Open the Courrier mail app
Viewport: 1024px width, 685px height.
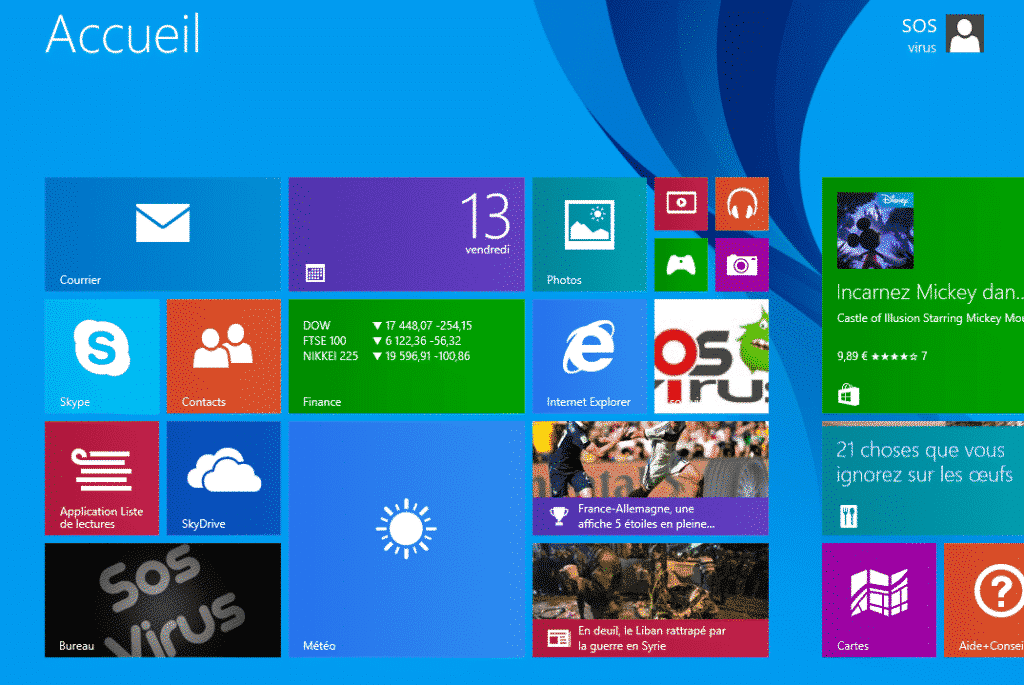coord(162,233)
